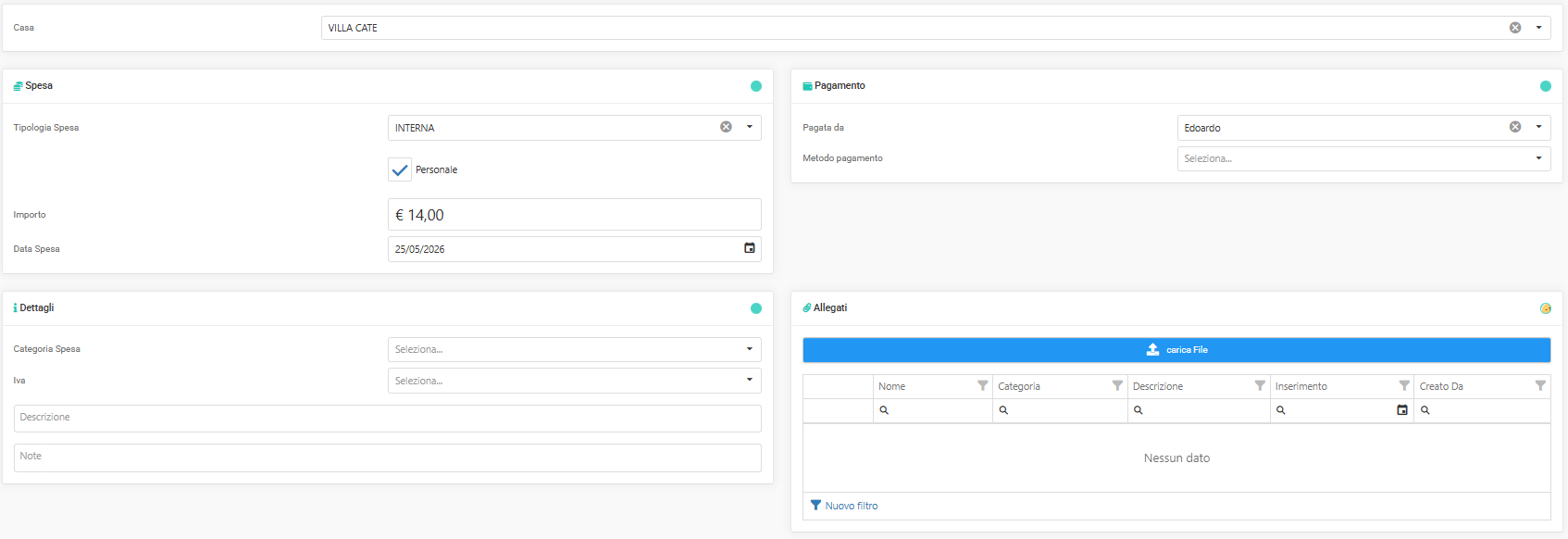
Task: Click the Importo amount field
Action: tap(574, 215)
